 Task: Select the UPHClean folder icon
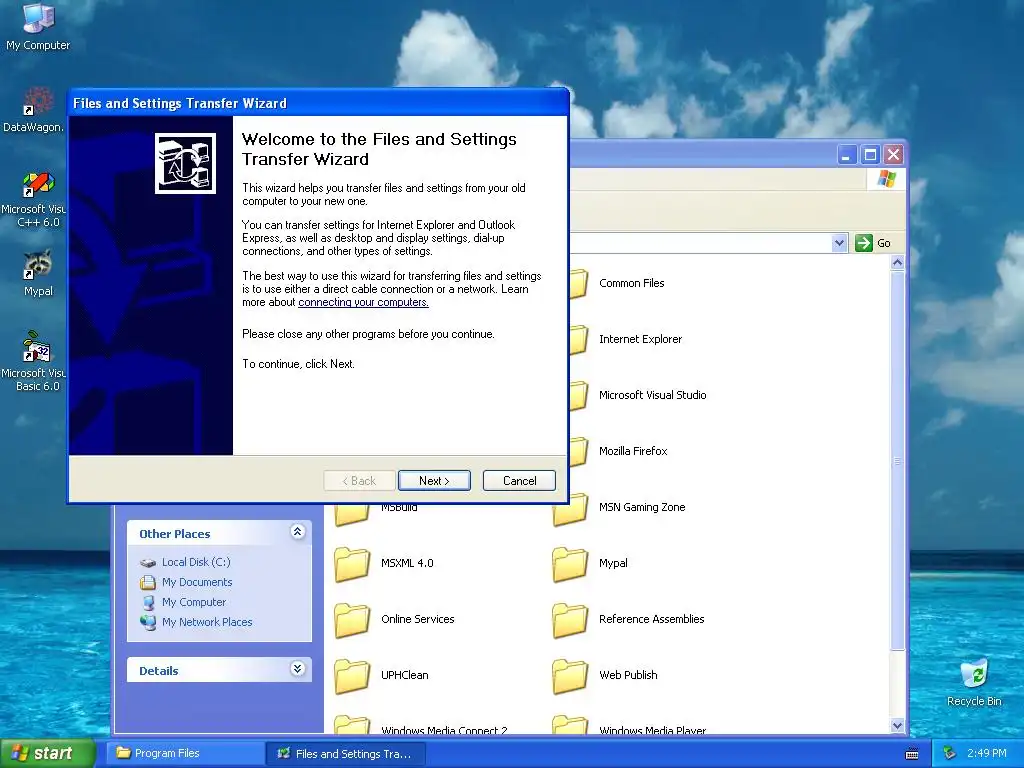(x=352, y=677)
